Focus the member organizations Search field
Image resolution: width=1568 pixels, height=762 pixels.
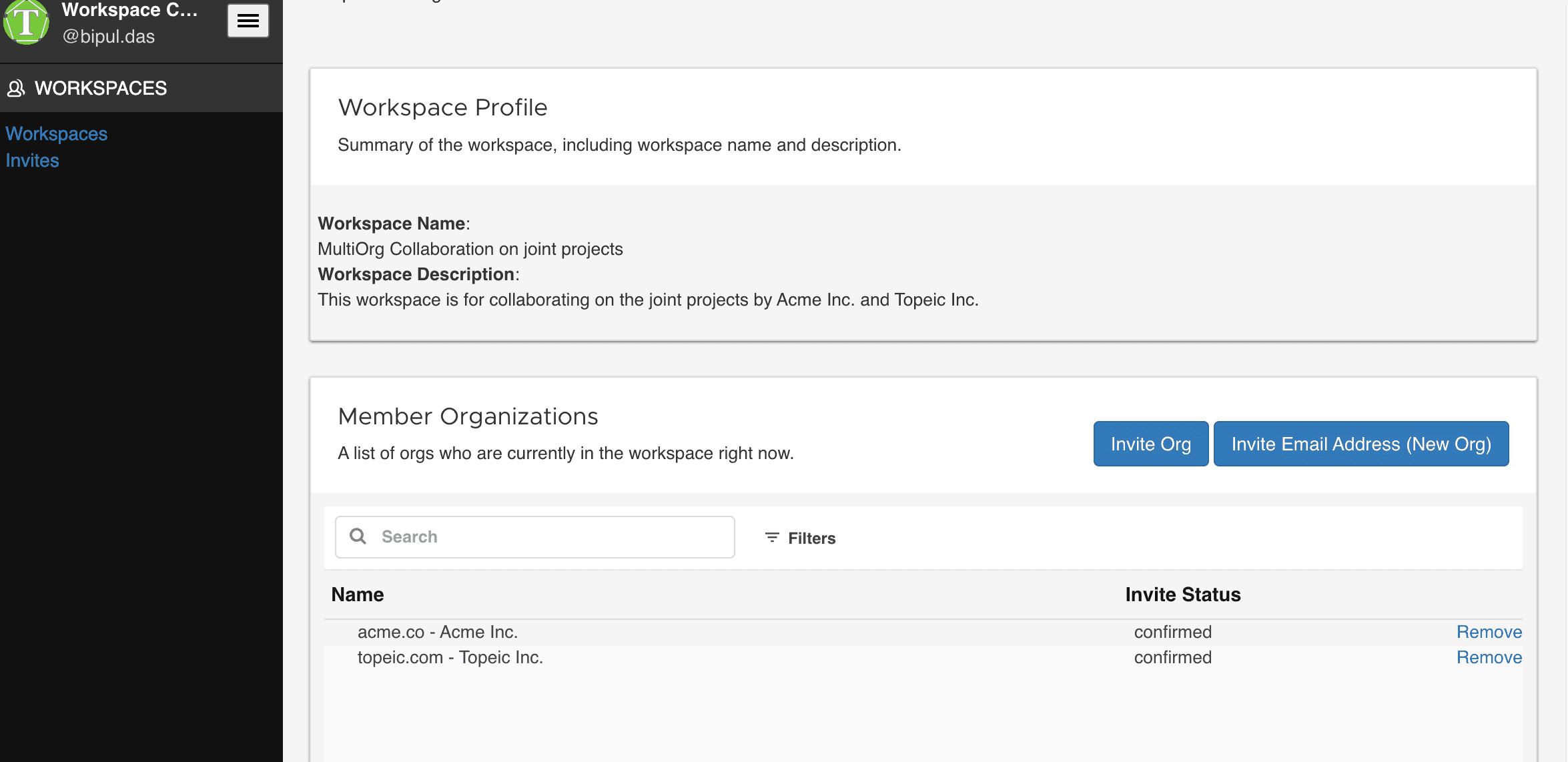pos(535,537)
